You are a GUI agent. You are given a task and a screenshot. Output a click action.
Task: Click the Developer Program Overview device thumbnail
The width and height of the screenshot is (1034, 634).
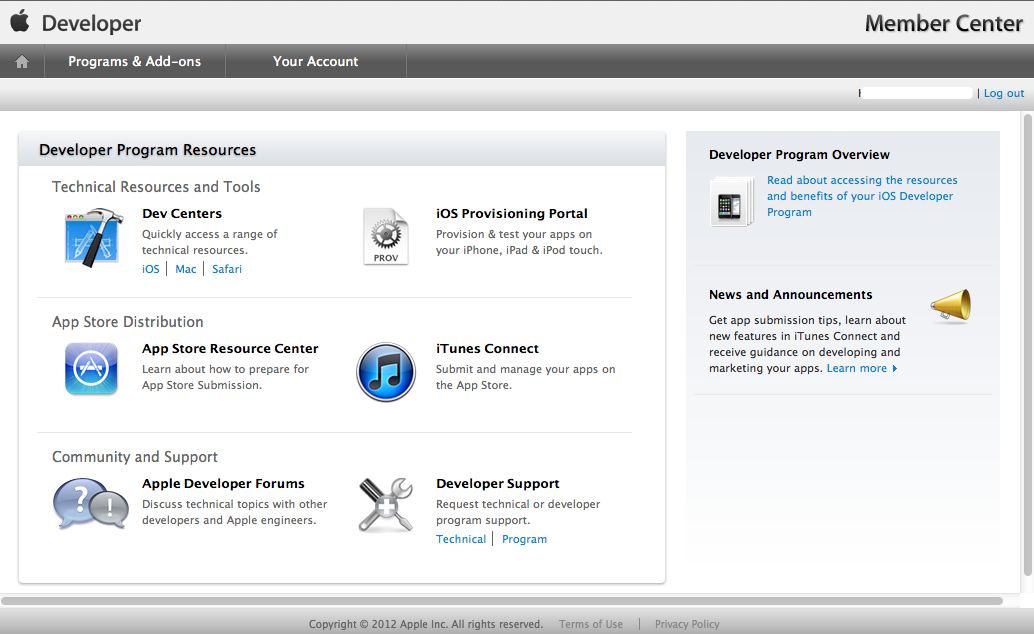pyautogui.click(x=732, y=202)
